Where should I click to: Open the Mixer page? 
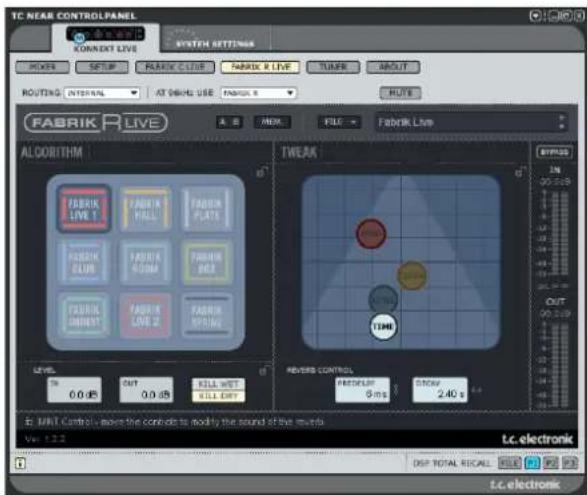(x=42, y=67)
